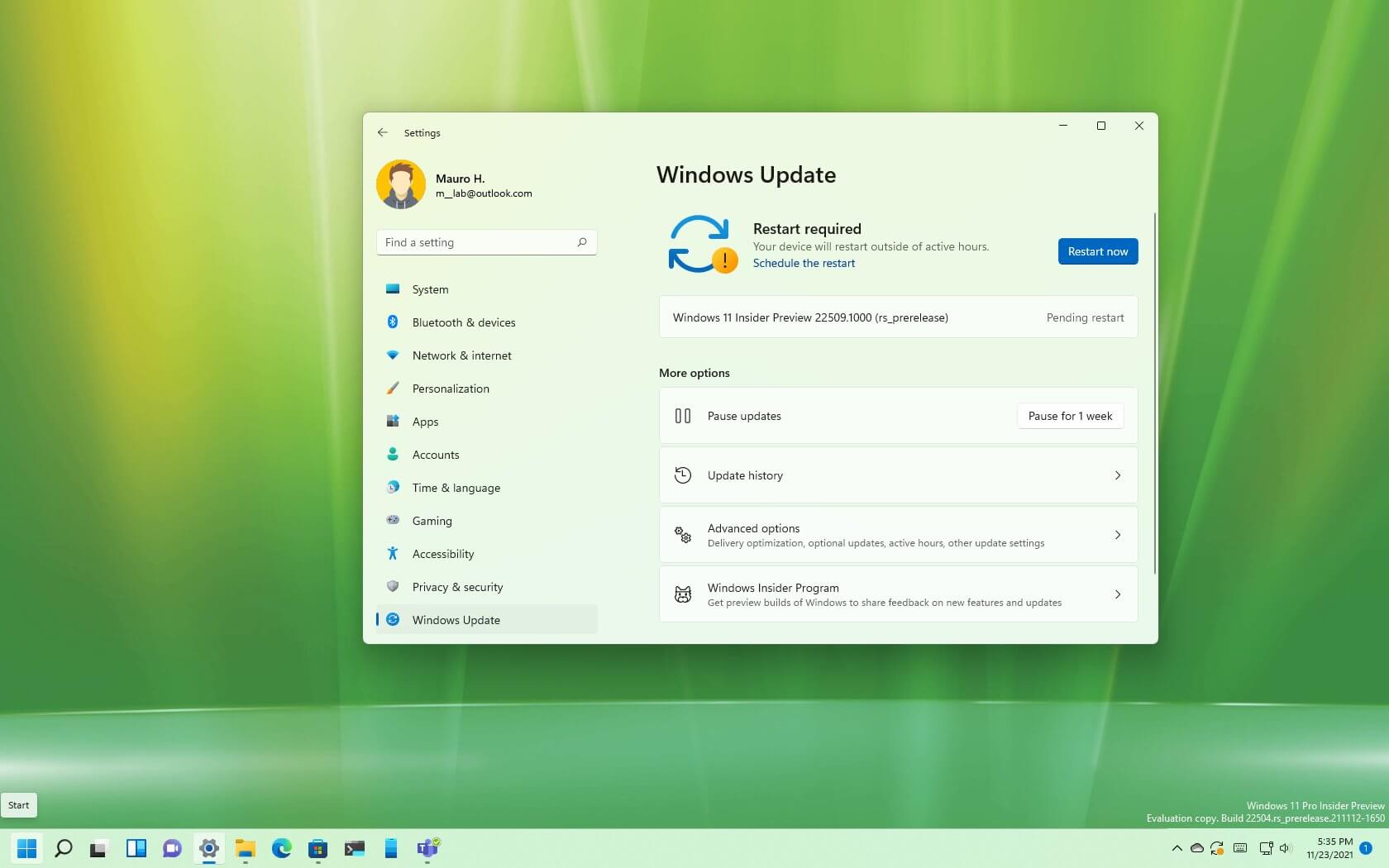
Task: Click the Pause updates icon
Action: (683, 416)
